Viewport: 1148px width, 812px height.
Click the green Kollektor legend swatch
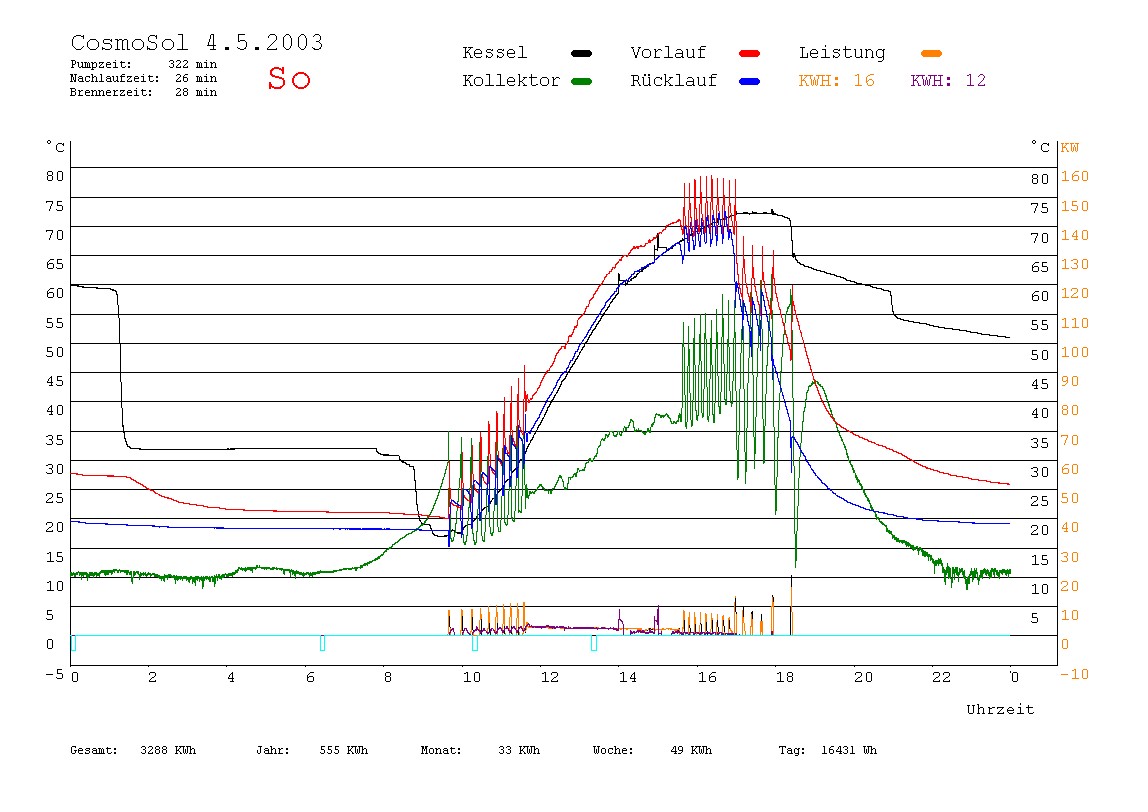[x=581, y=81]
